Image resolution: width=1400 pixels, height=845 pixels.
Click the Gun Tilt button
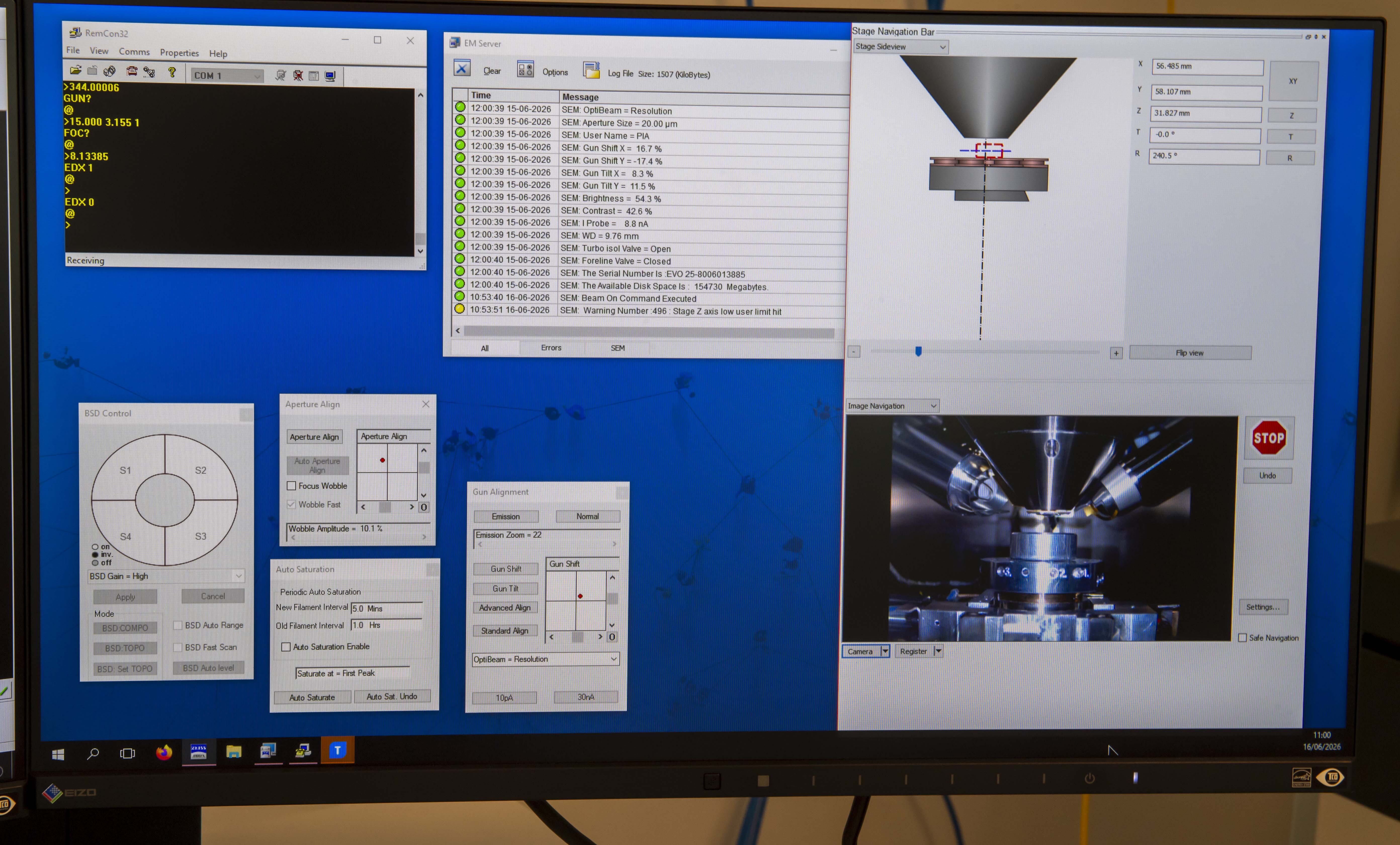505,589
